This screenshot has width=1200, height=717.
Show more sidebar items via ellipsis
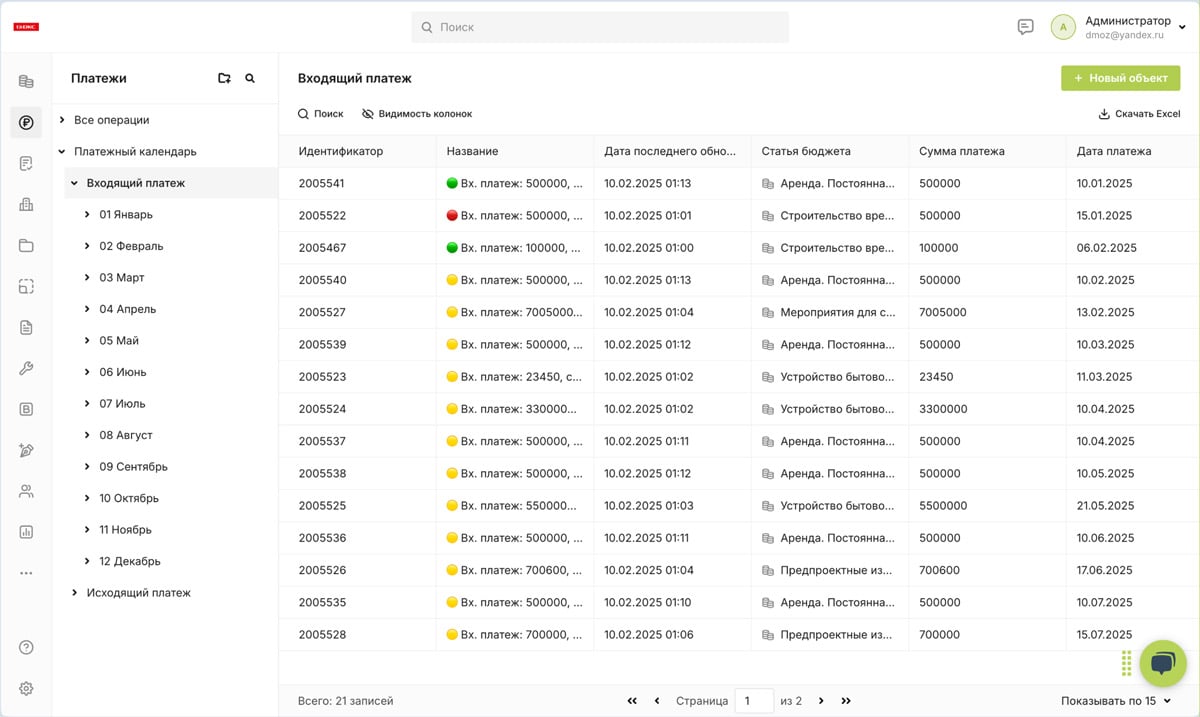pos(26,573)
